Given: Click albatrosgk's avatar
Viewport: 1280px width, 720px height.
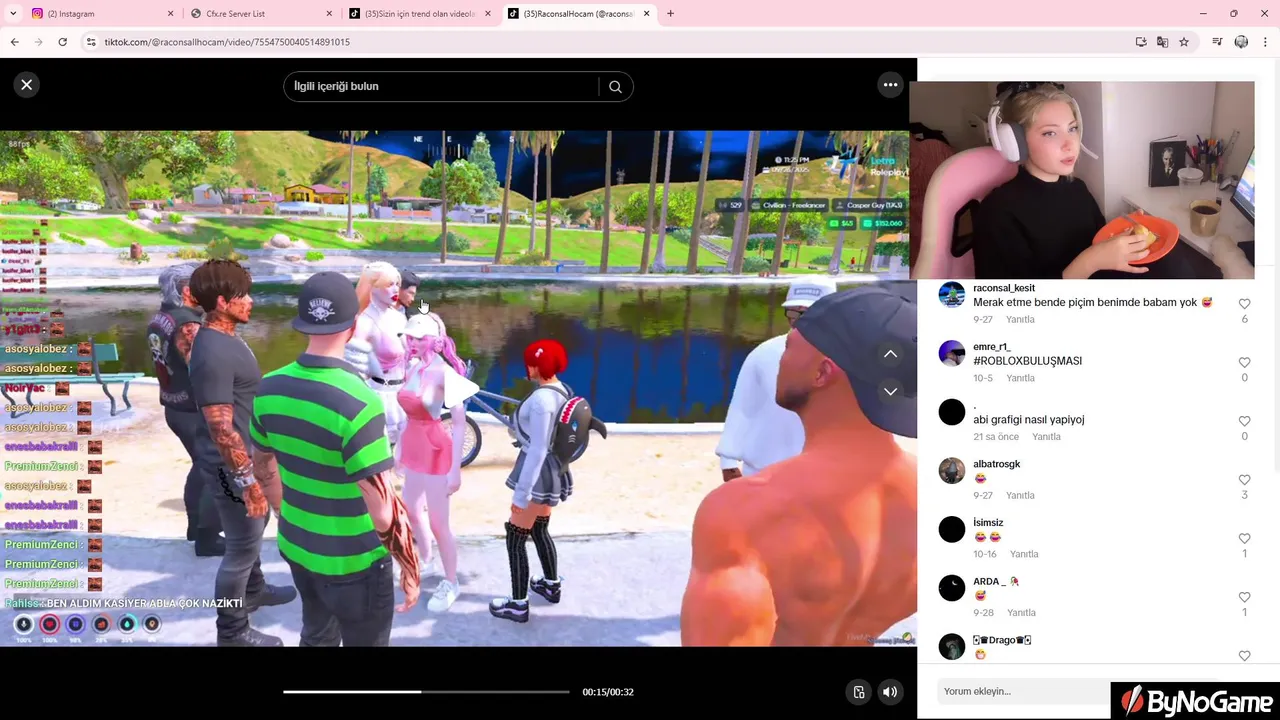Looking at the screenshot, I should pyautogui.click(x=952, y=471).
